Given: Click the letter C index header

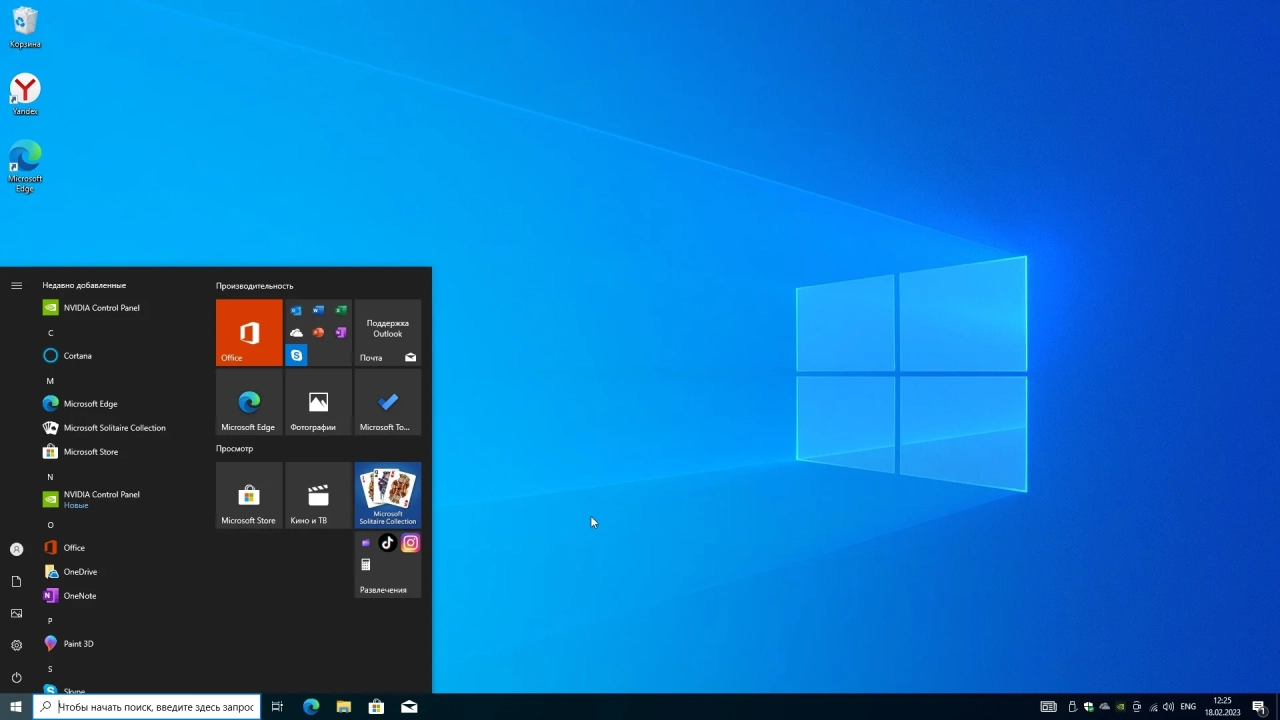Looking at the screenshot, I should (50, 333).
